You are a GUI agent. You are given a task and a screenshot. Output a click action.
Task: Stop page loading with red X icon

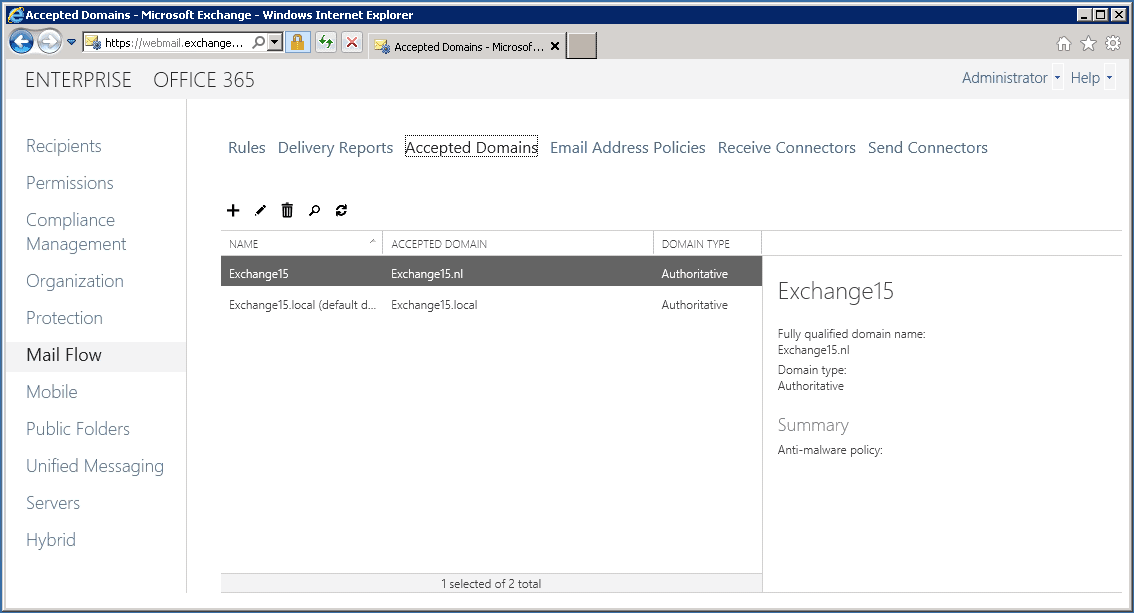point(352,43)
